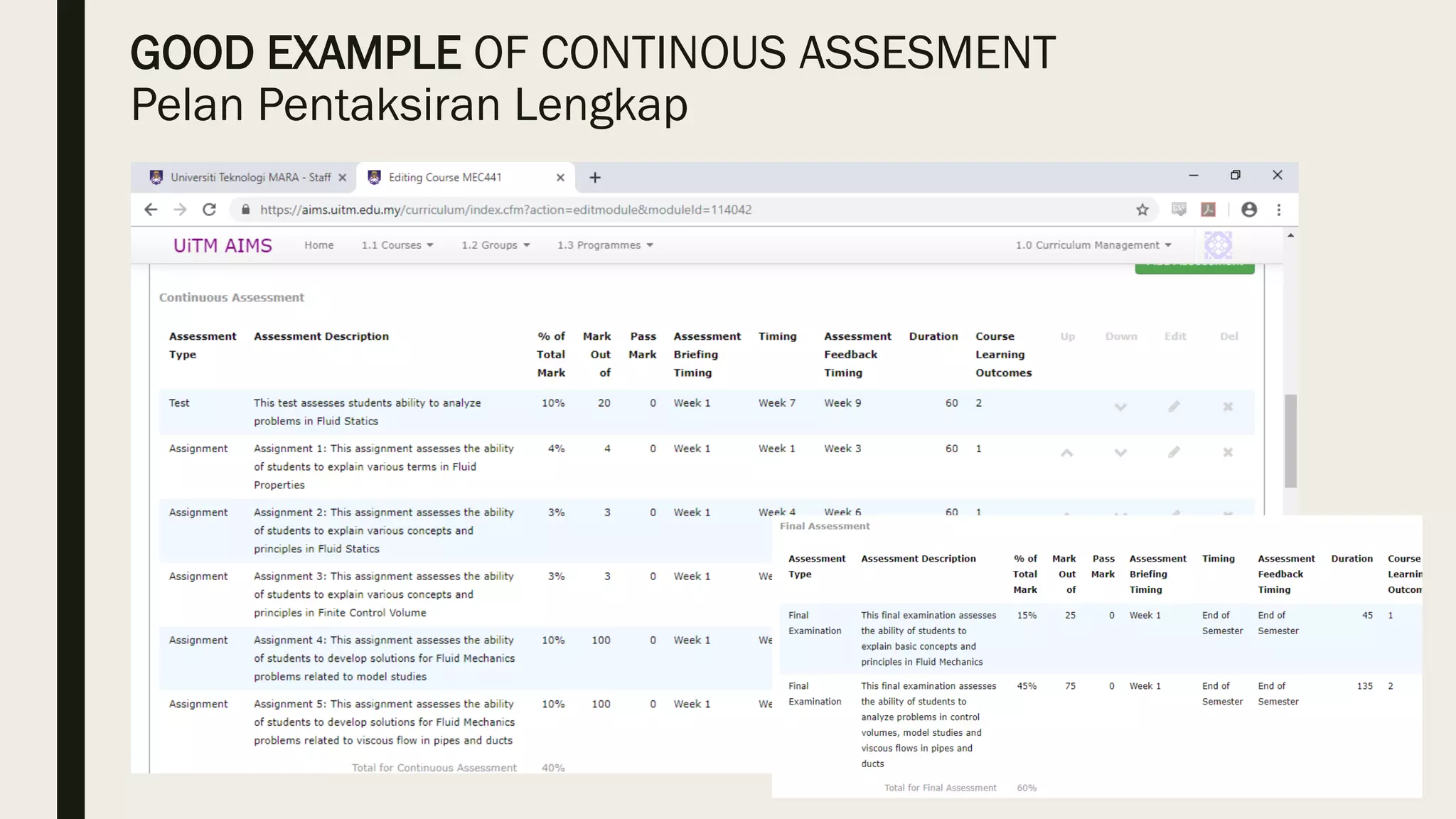This screenshot has width=1456, height=819.
Task: Open the browser profile account icon
Action: [x=1249, y=210]
